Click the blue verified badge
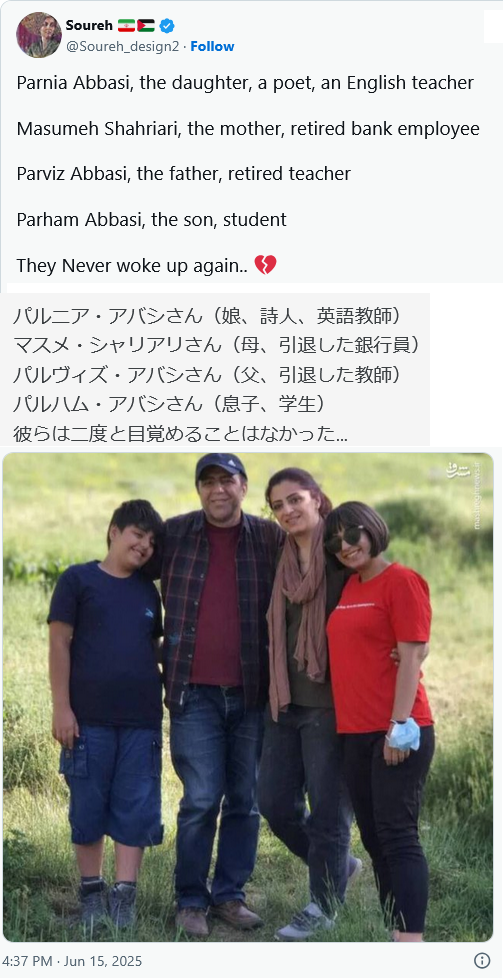 pos(167,26)
